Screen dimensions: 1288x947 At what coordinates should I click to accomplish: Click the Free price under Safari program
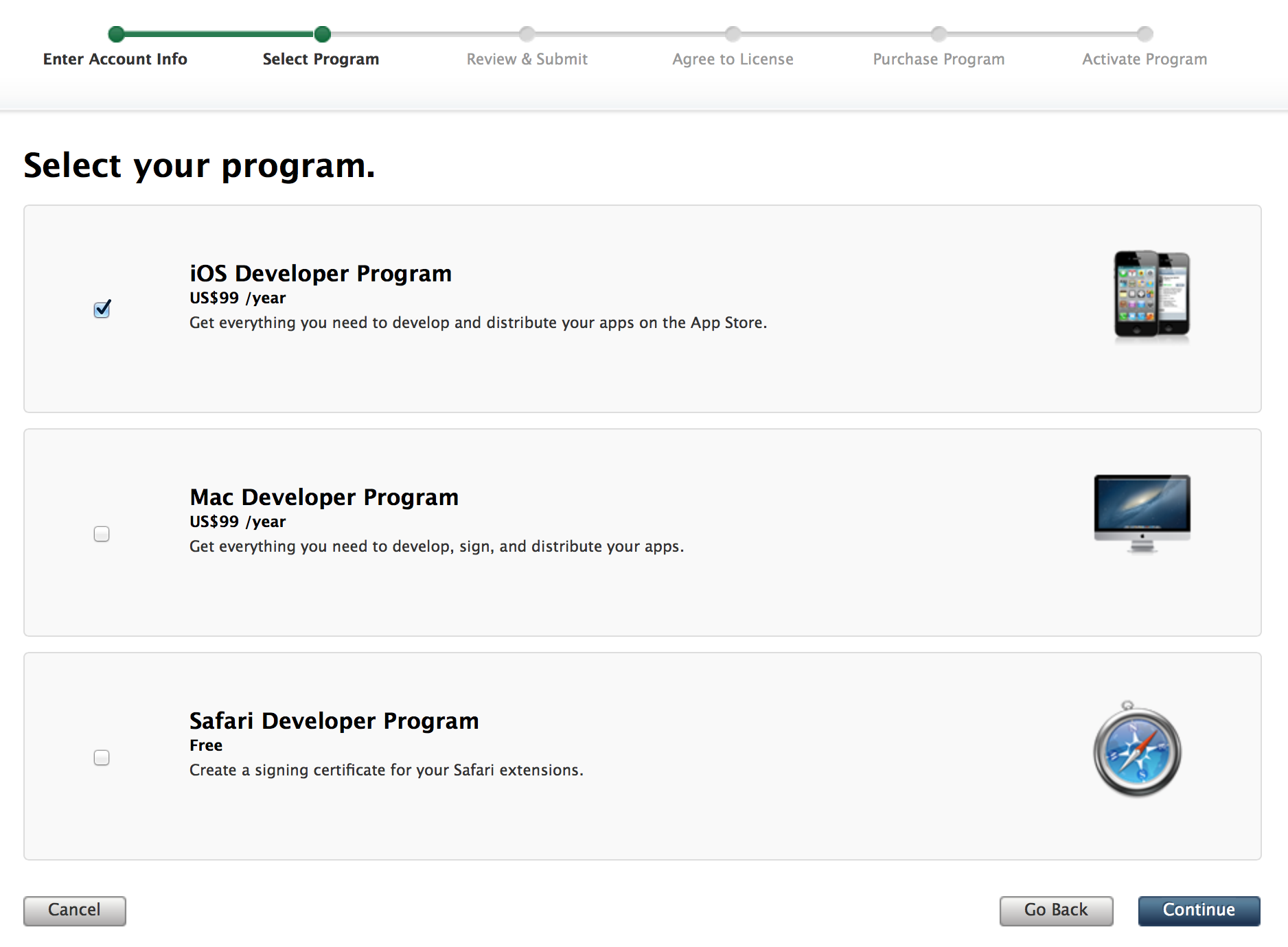tap(206, 745)
